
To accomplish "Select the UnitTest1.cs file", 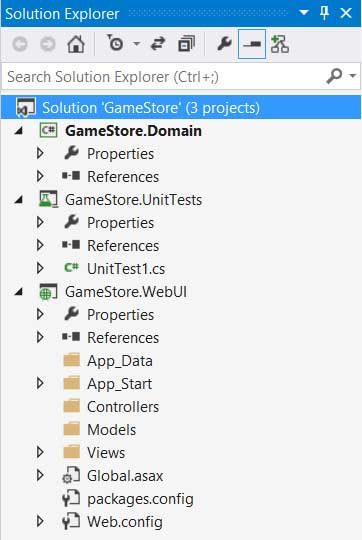I will click(x=126, y=269).
